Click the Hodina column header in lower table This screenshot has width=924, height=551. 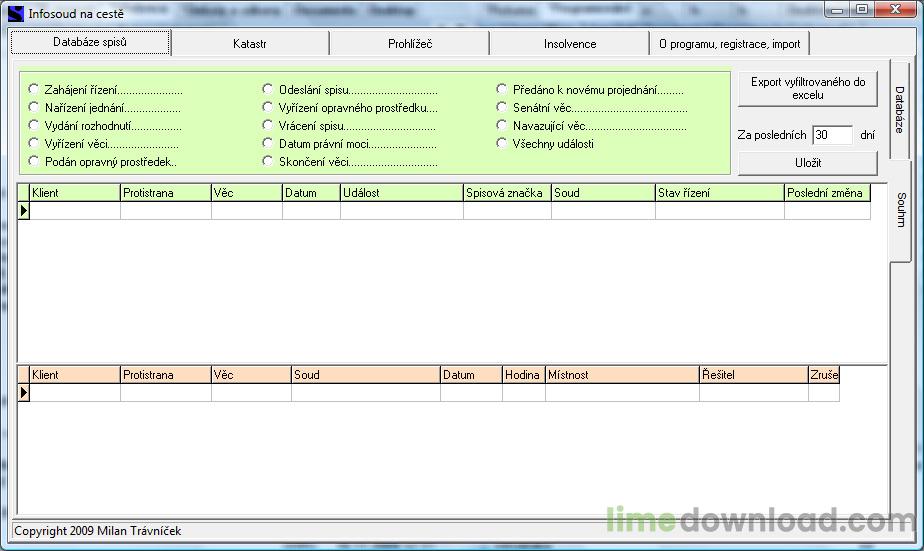(x=522, y=375)
